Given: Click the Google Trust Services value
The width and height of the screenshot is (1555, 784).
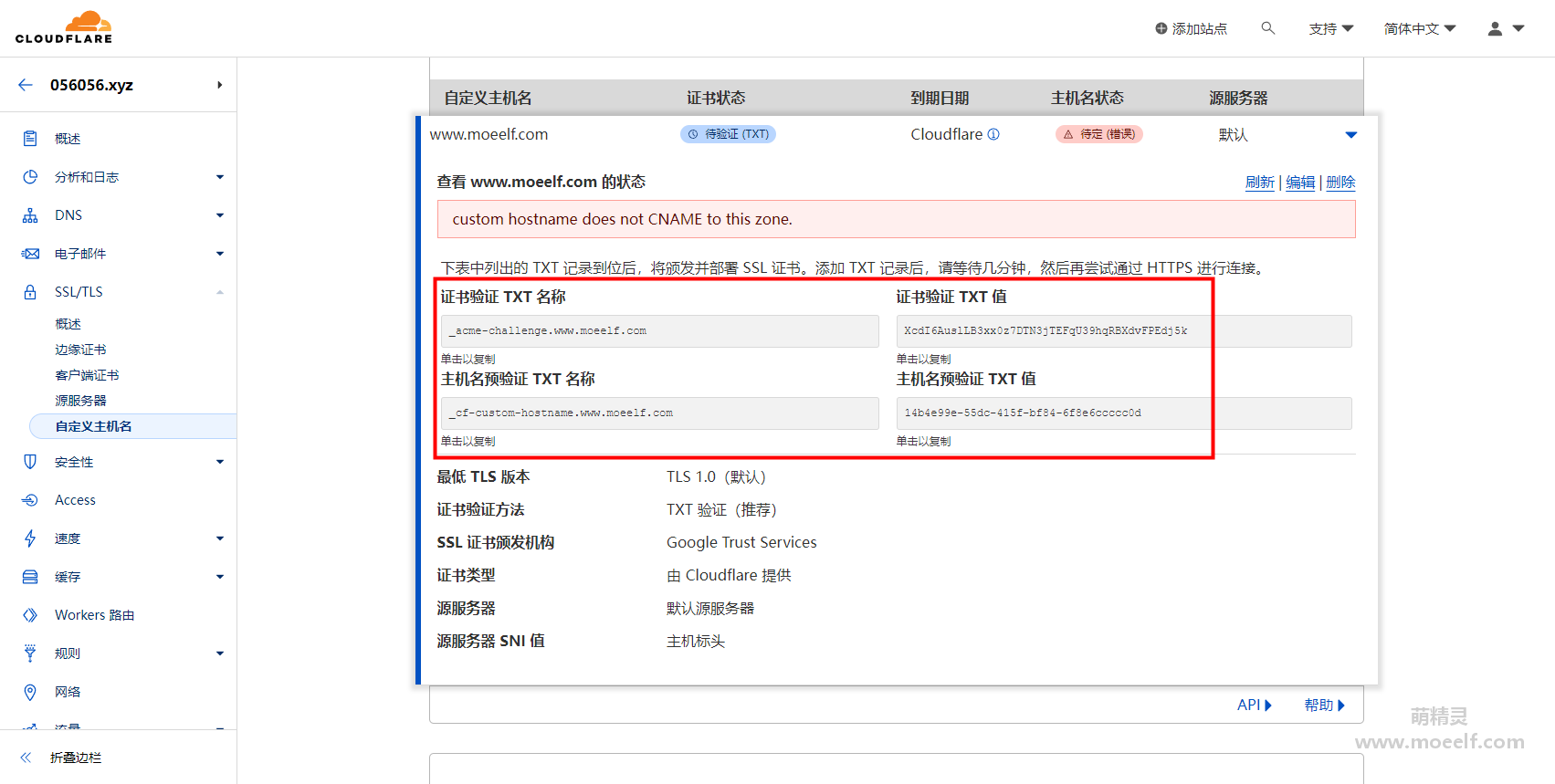Looking at the screenshot, I should [x=741, y=542].
